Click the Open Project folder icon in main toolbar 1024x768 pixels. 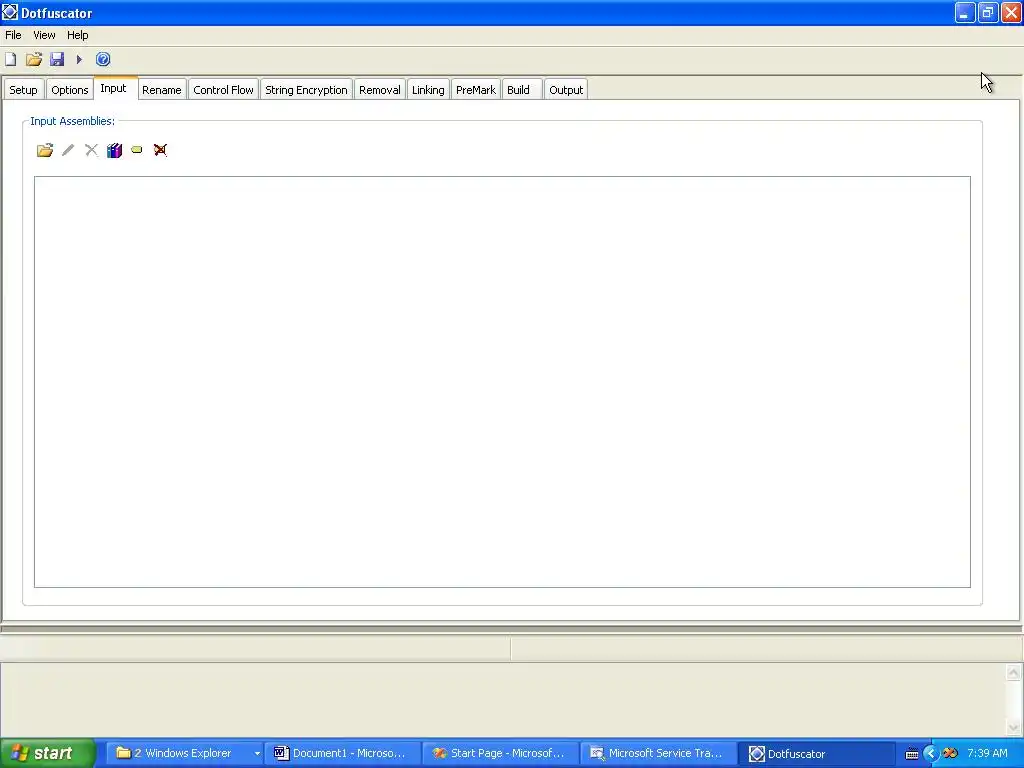pos(34,59)
